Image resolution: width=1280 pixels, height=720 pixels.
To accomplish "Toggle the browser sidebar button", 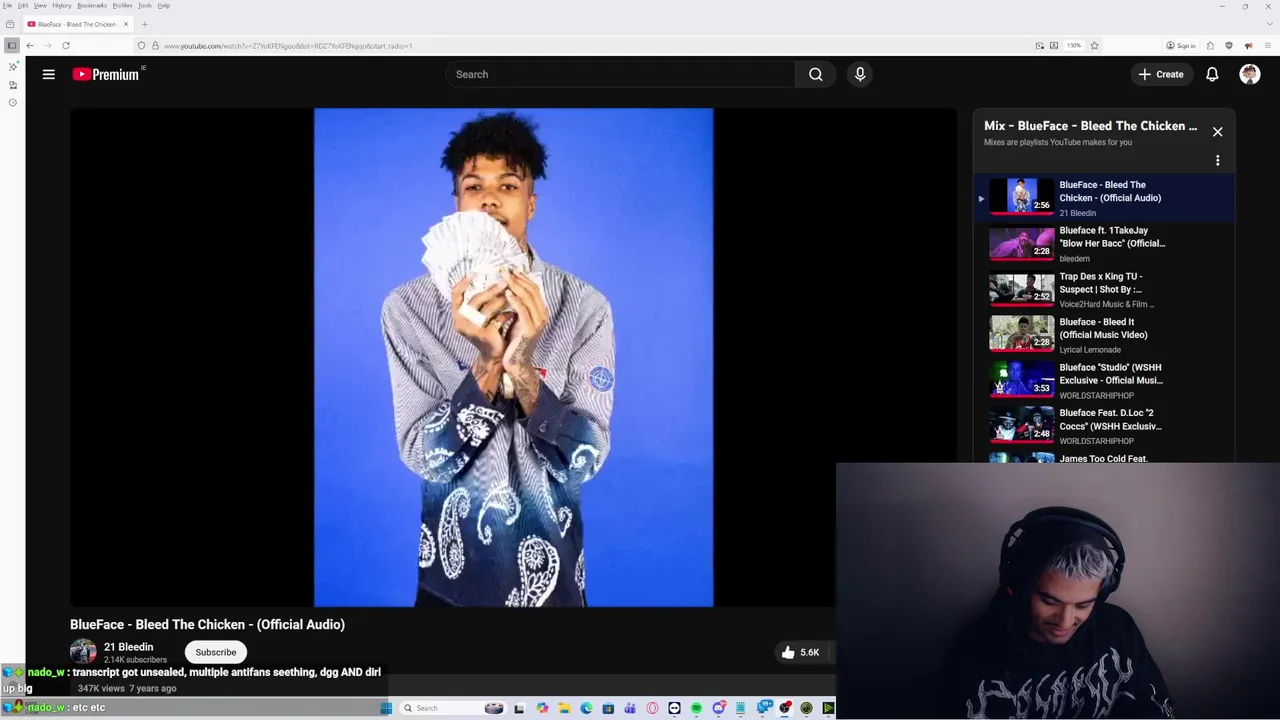I will 12,45.
